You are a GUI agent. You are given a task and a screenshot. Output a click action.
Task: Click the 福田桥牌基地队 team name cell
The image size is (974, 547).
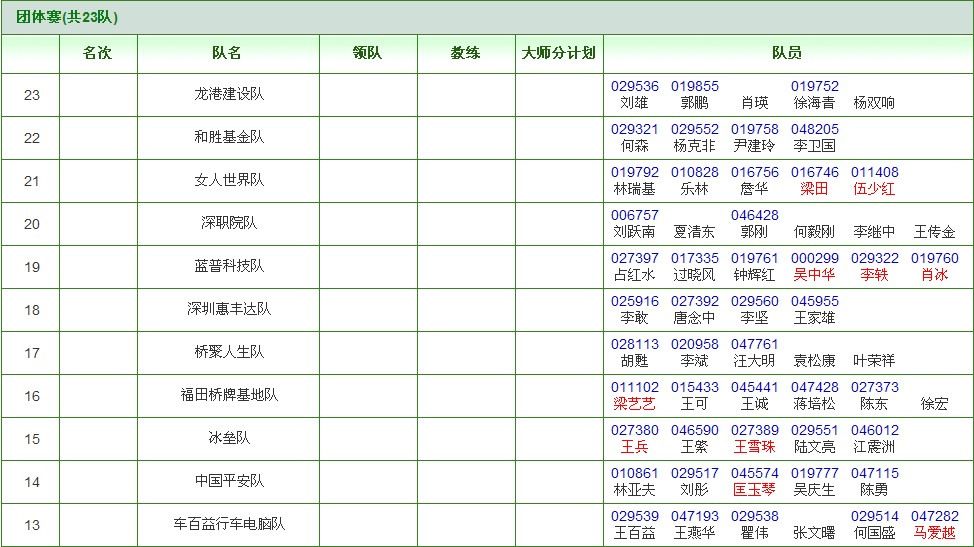(228, 396)
